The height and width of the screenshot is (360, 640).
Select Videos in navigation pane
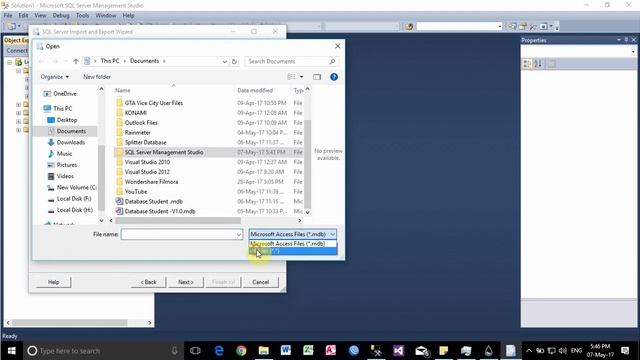tap(65, 176)
